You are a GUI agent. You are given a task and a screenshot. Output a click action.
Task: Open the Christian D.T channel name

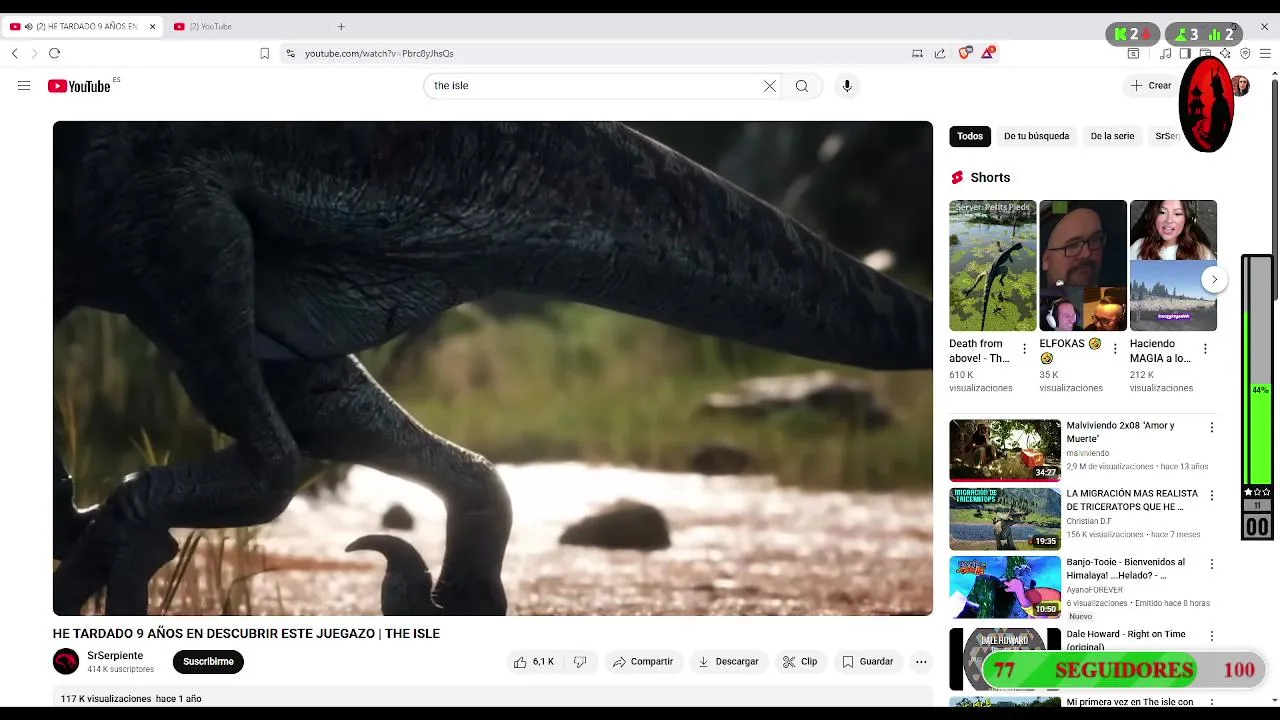point(1089,521)
